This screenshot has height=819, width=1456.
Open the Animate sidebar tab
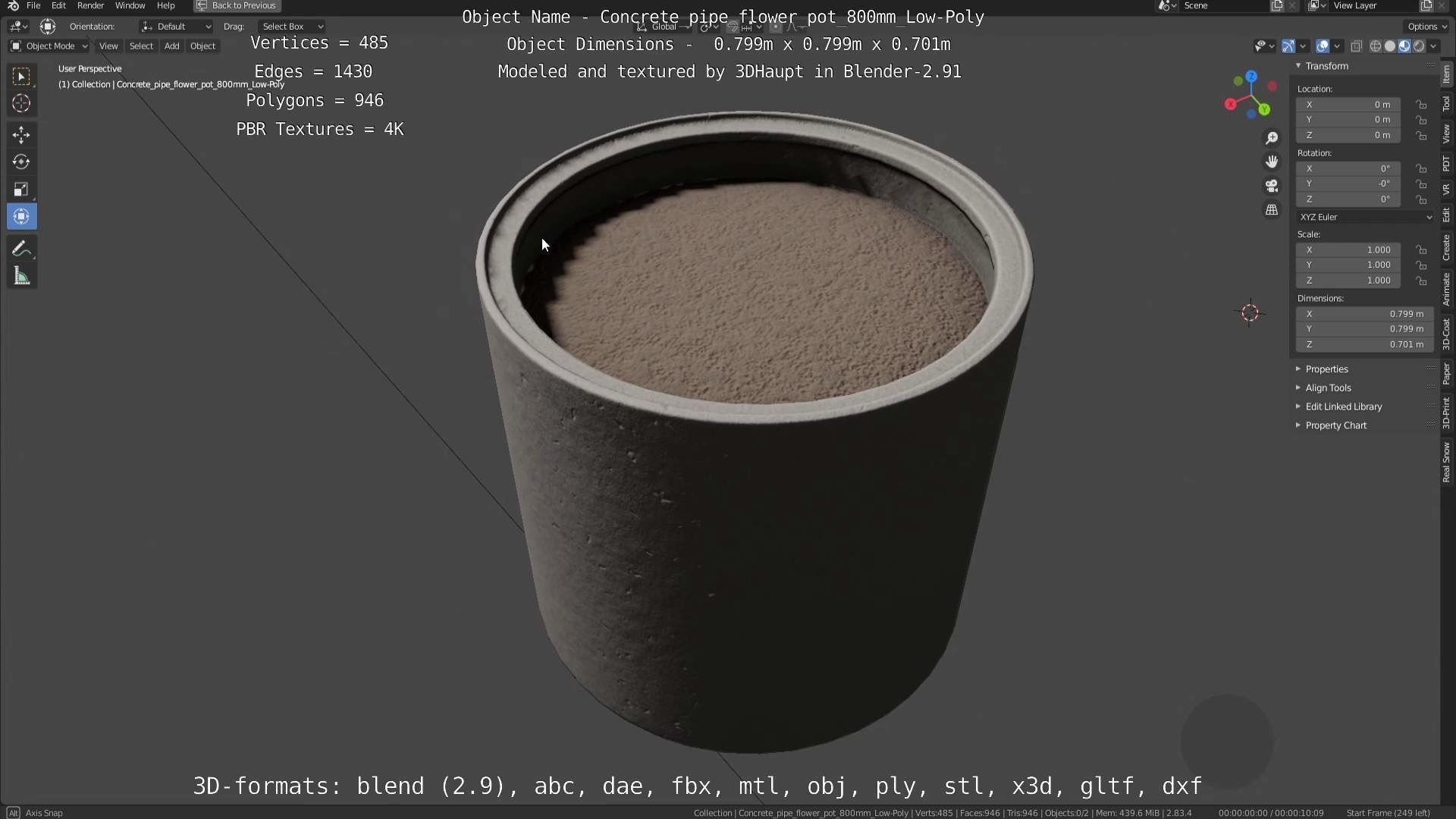click(x=1447, y=290)
